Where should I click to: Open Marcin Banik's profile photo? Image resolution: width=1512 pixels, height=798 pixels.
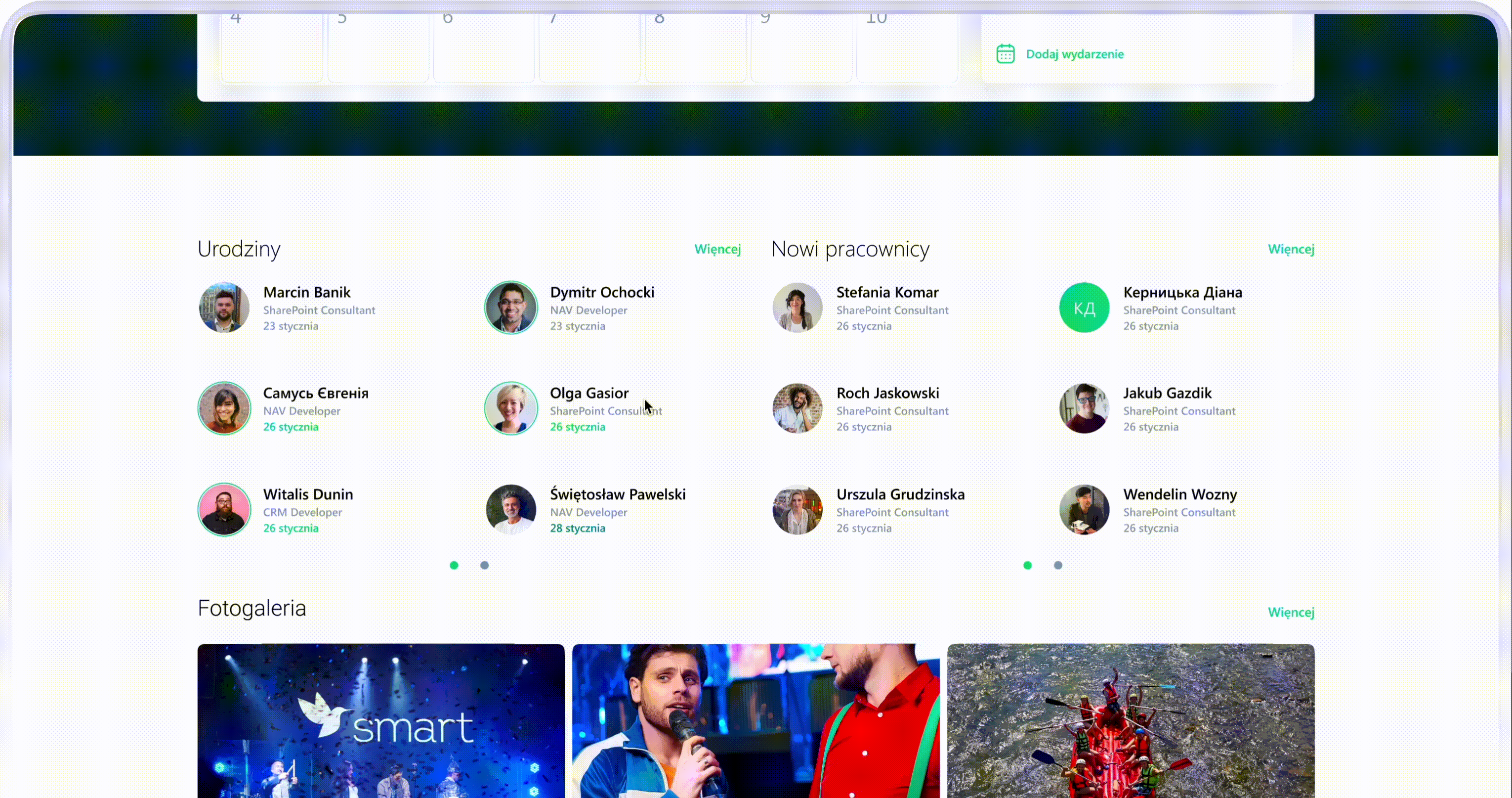pos(224,308)
